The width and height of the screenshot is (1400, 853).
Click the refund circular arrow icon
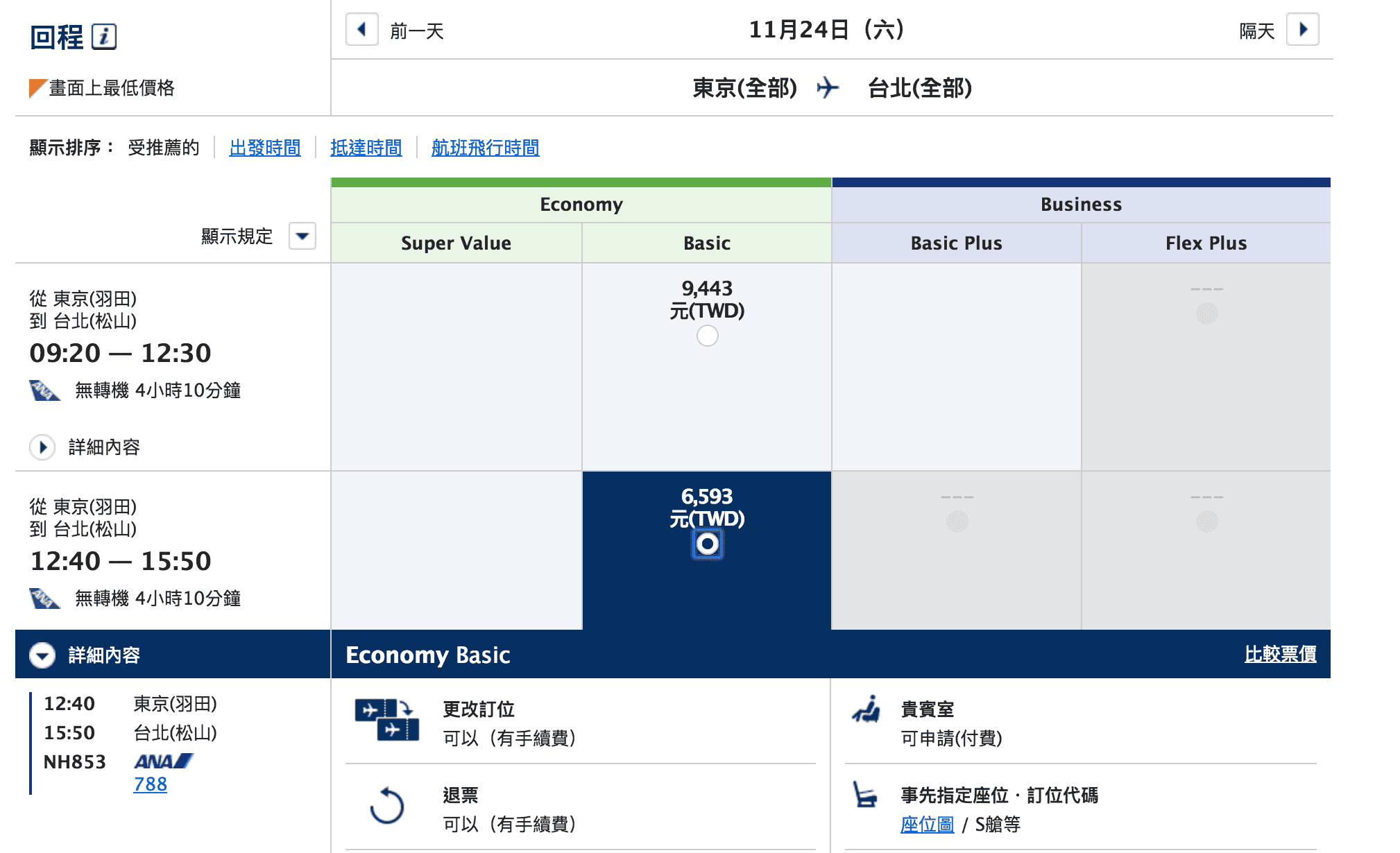point(386,806)
